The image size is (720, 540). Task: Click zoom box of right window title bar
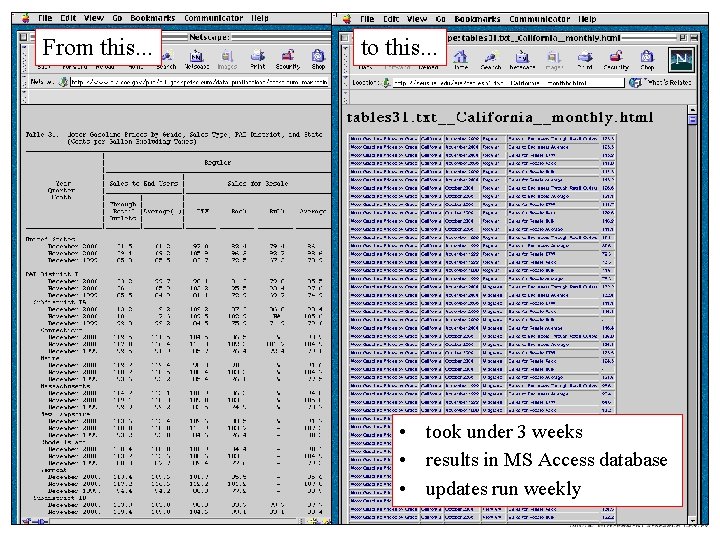click(683, 37)
